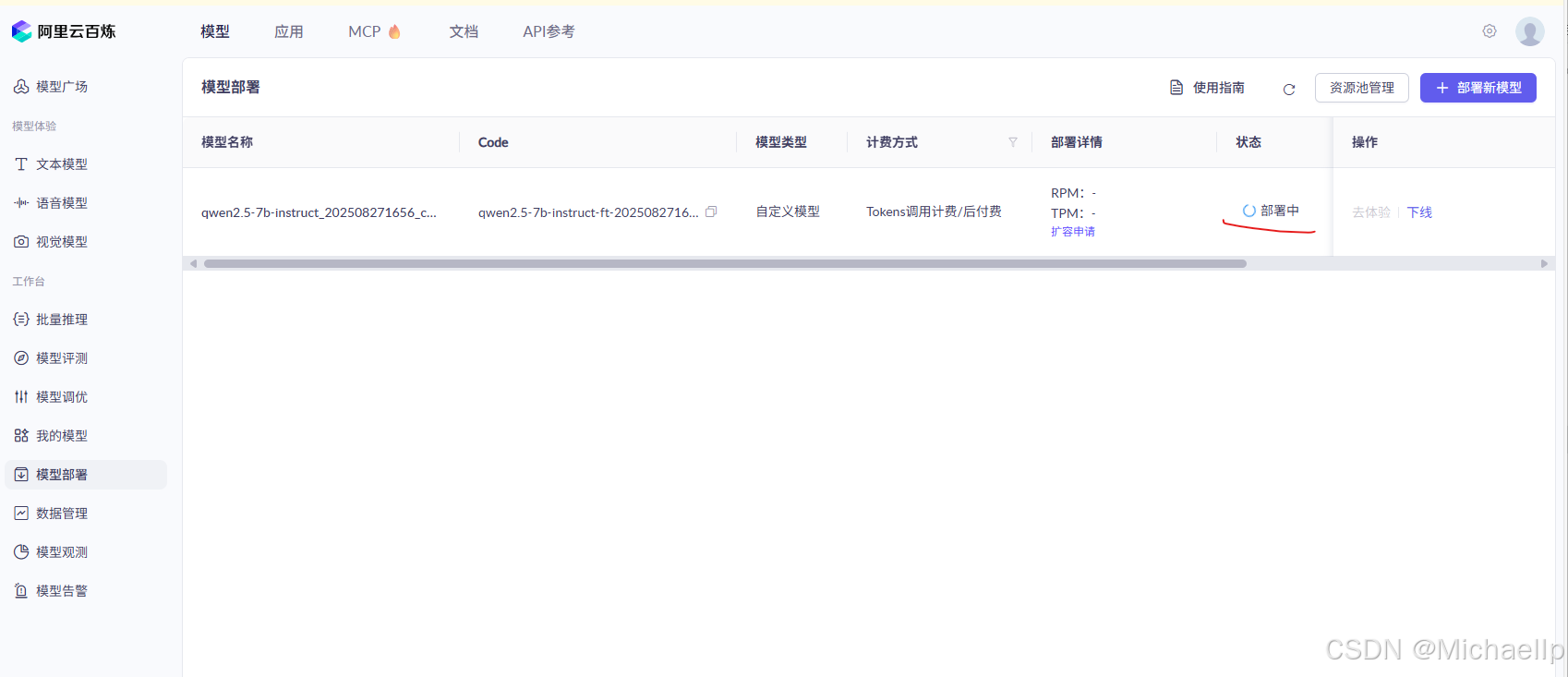Click the 语音模型 waveform icon
Image resolution: width=1568 pixels, height=677 pixels.
click(x=21, y=203)
